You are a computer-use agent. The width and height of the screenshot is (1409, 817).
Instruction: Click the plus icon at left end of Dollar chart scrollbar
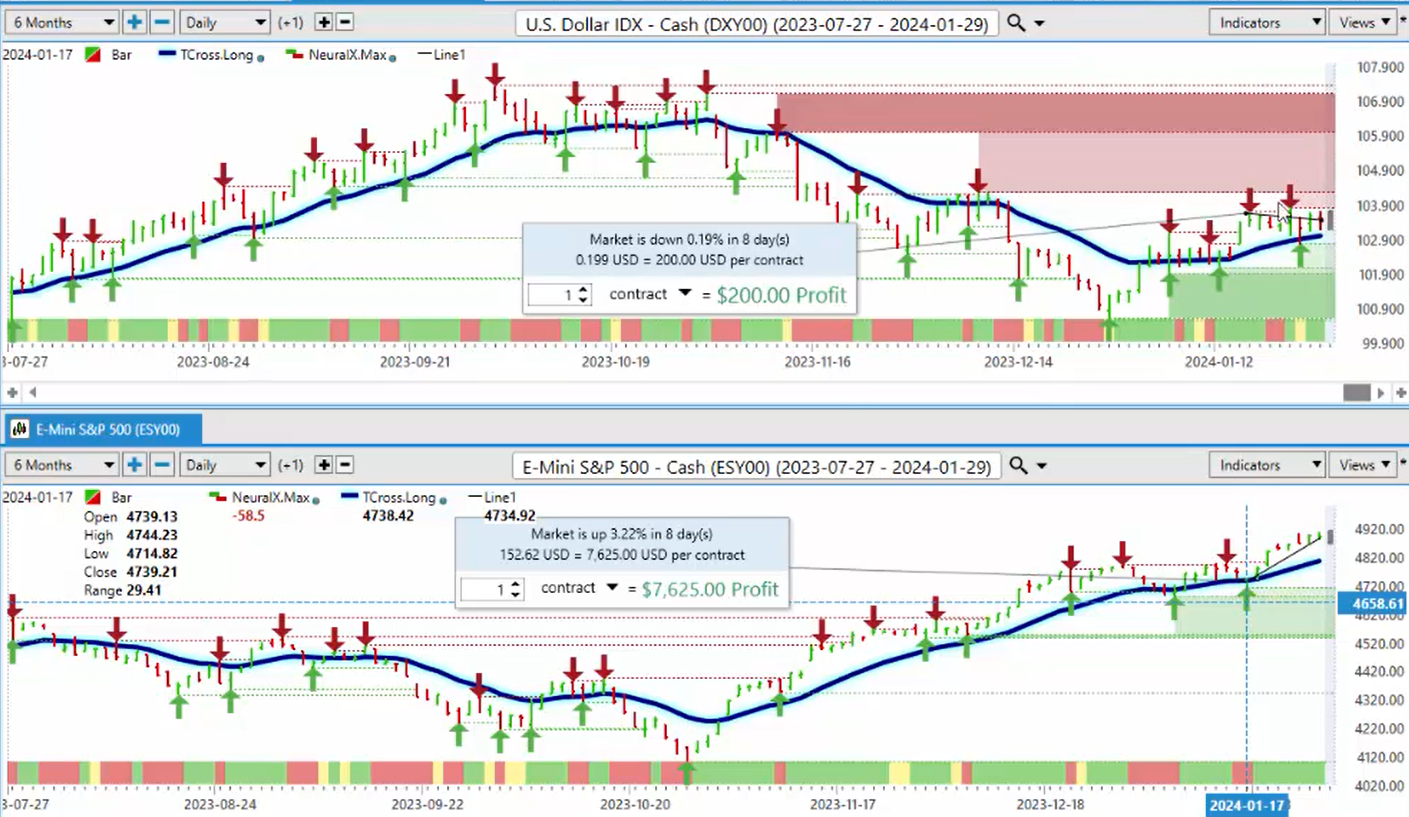13,393
